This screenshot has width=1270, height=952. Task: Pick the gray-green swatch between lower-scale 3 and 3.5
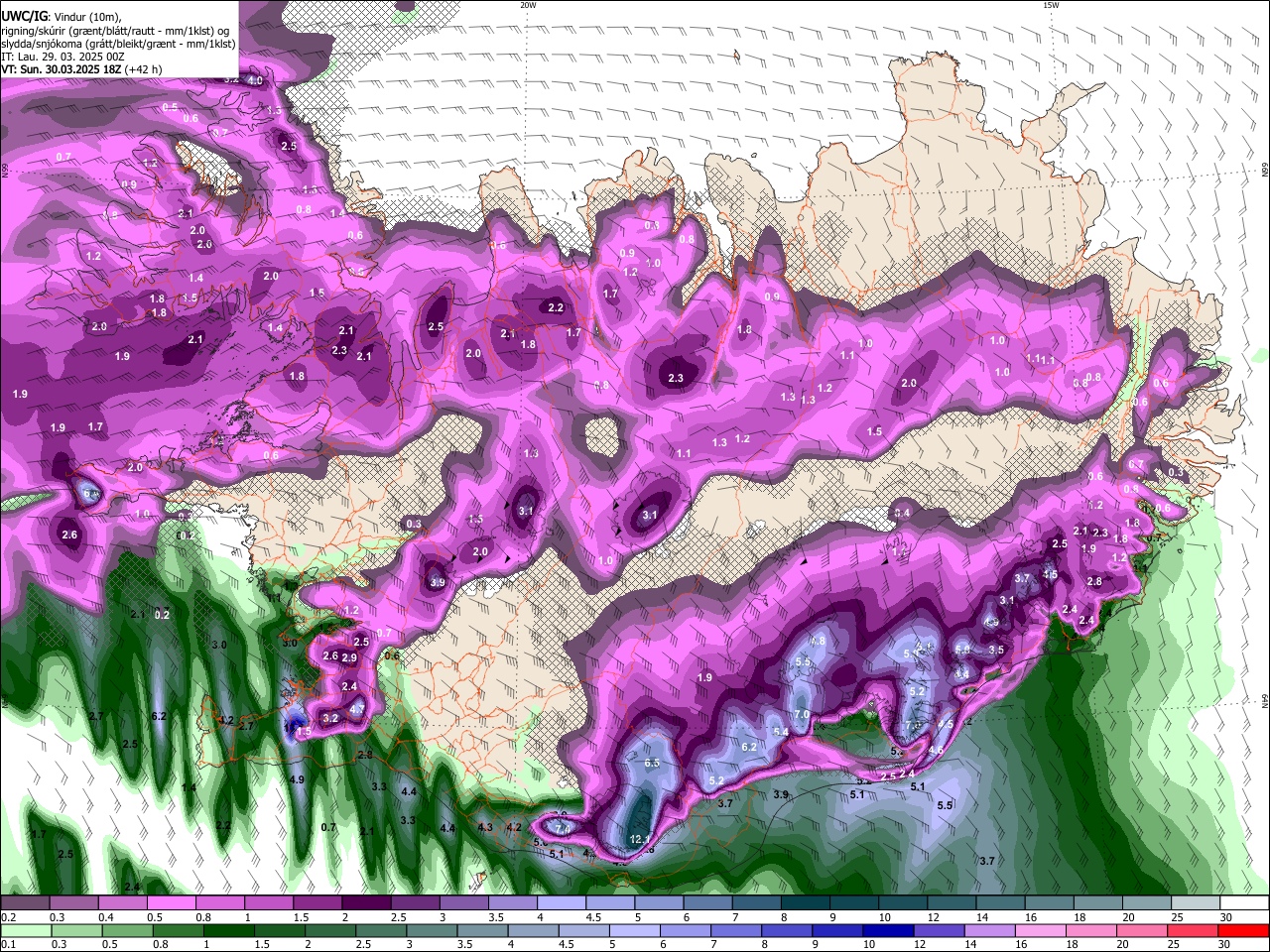click(x=433, y=930)
